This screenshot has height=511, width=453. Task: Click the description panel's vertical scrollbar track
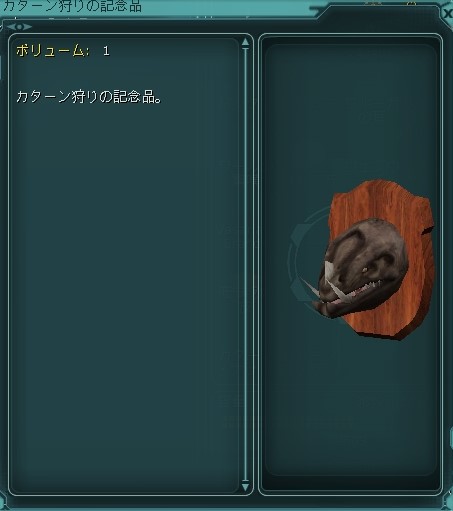click(x=246, y=264)
